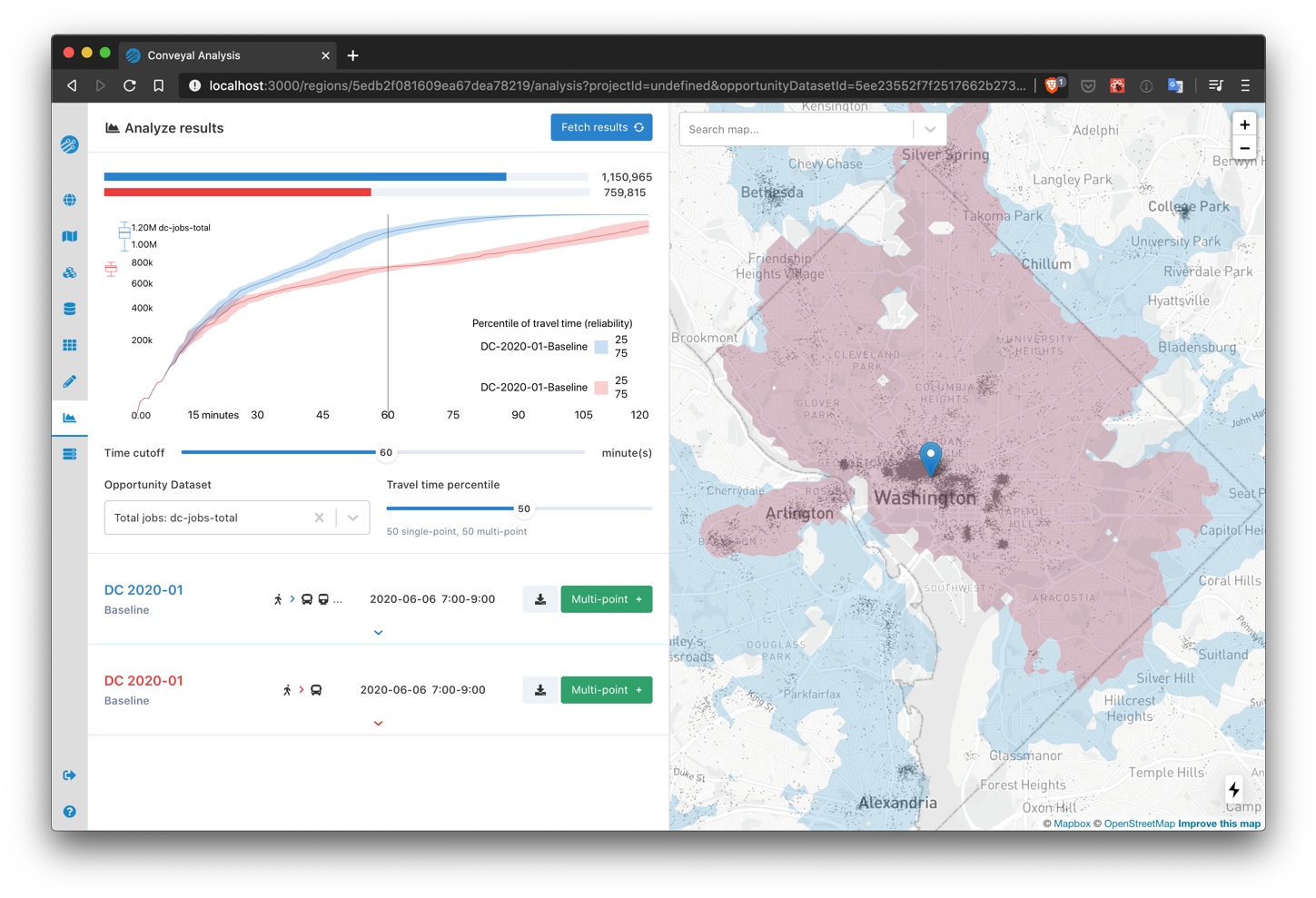Open the cubes icon in sidebar
This screenshot has width=1316, height=898.
(x=69, y=272)
